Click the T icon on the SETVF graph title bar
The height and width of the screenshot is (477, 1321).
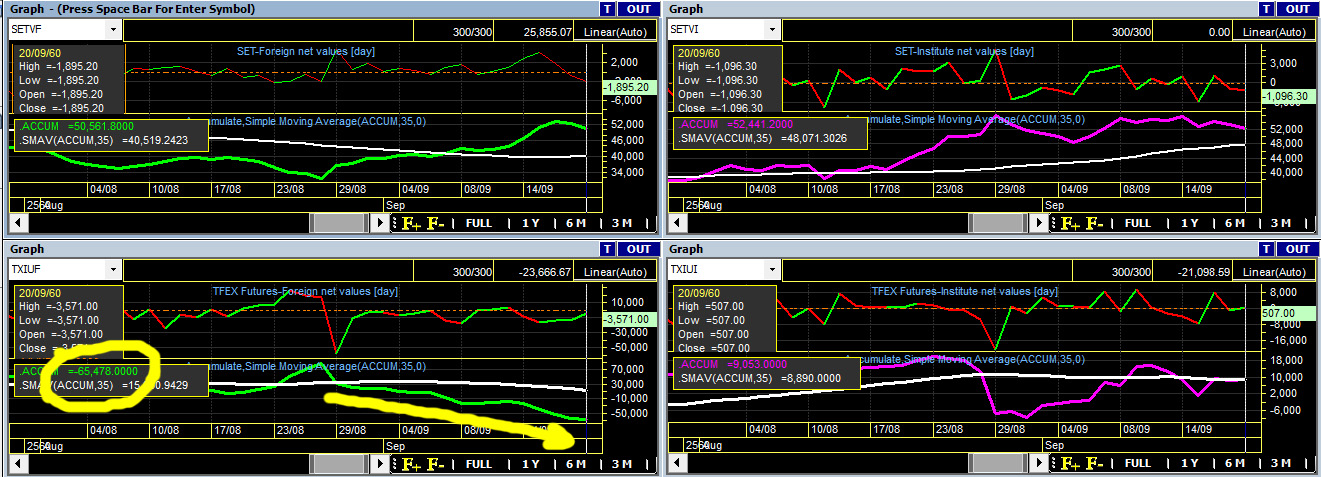[x=606, y=9]
